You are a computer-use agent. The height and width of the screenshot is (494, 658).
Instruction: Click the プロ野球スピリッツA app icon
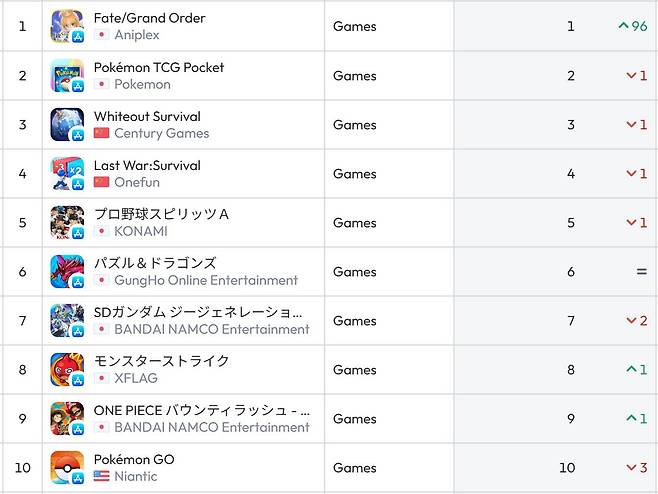67,222
